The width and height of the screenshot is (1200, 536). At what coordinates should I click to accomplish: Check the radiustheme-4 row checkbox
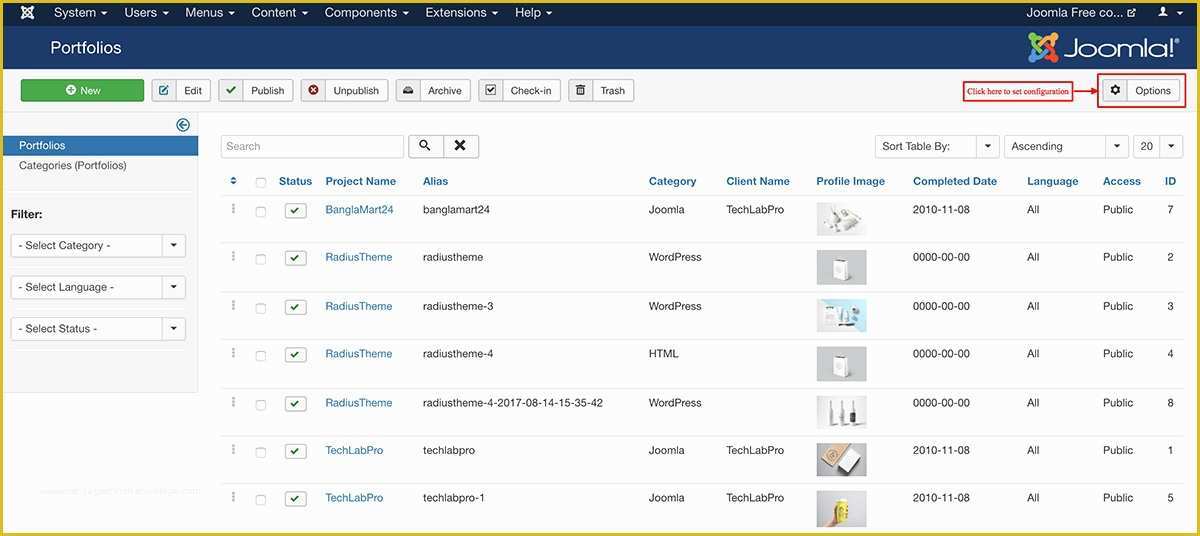pyautogui.click(x=261, y=354)
